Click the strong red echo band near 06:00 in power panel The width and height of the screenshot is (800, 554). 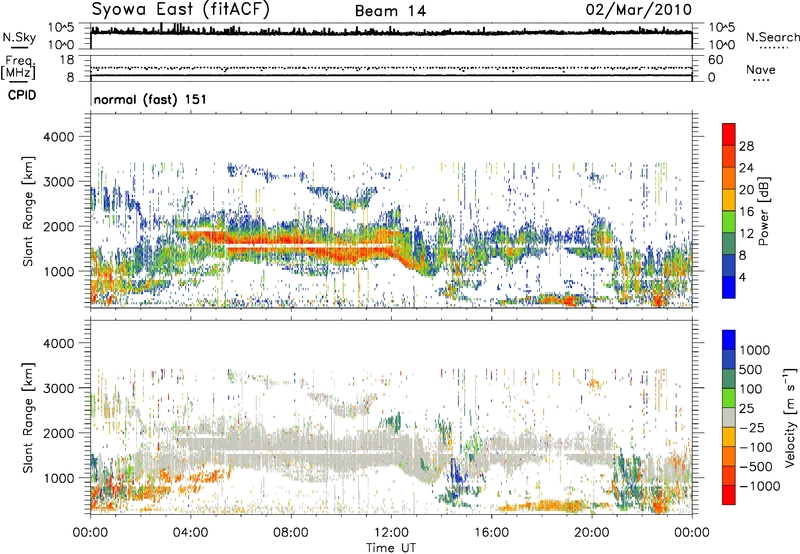[x=241, y=240]
